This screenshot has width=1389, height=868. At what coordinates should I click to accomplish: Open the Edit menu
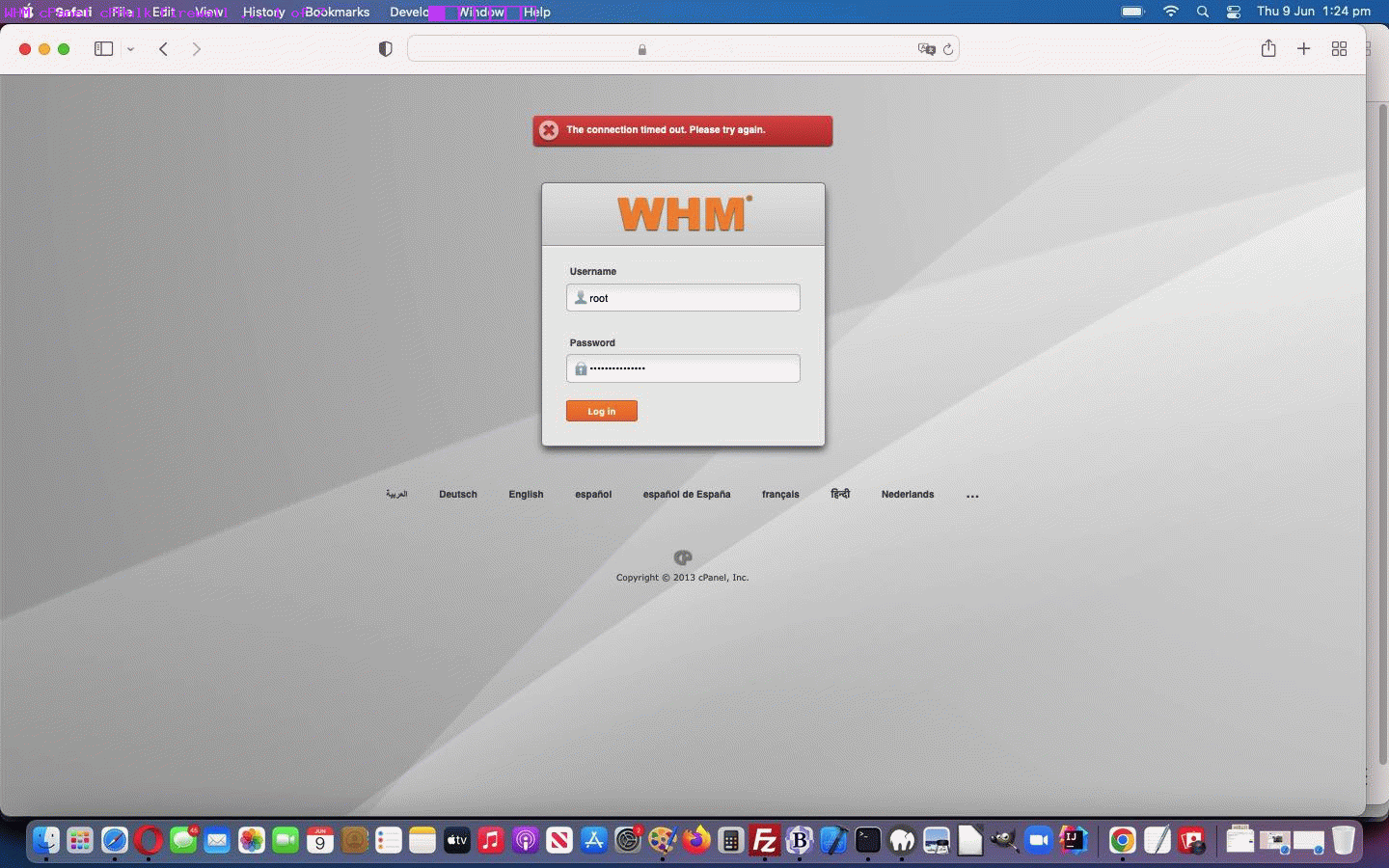click(164, 12)
